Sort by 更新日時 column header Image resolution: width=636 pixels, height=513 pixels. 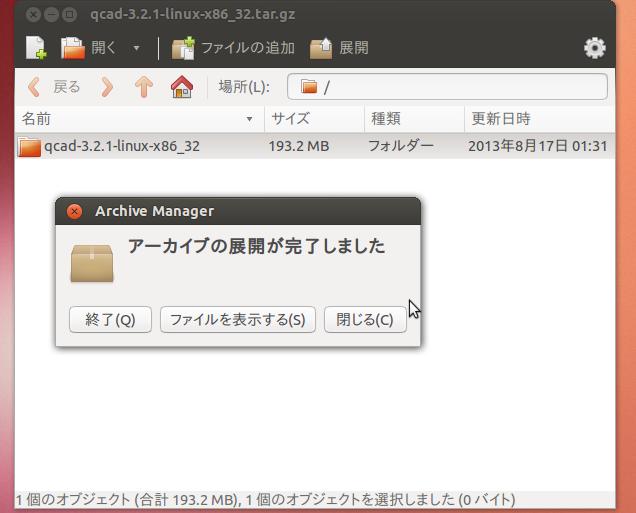539,119
